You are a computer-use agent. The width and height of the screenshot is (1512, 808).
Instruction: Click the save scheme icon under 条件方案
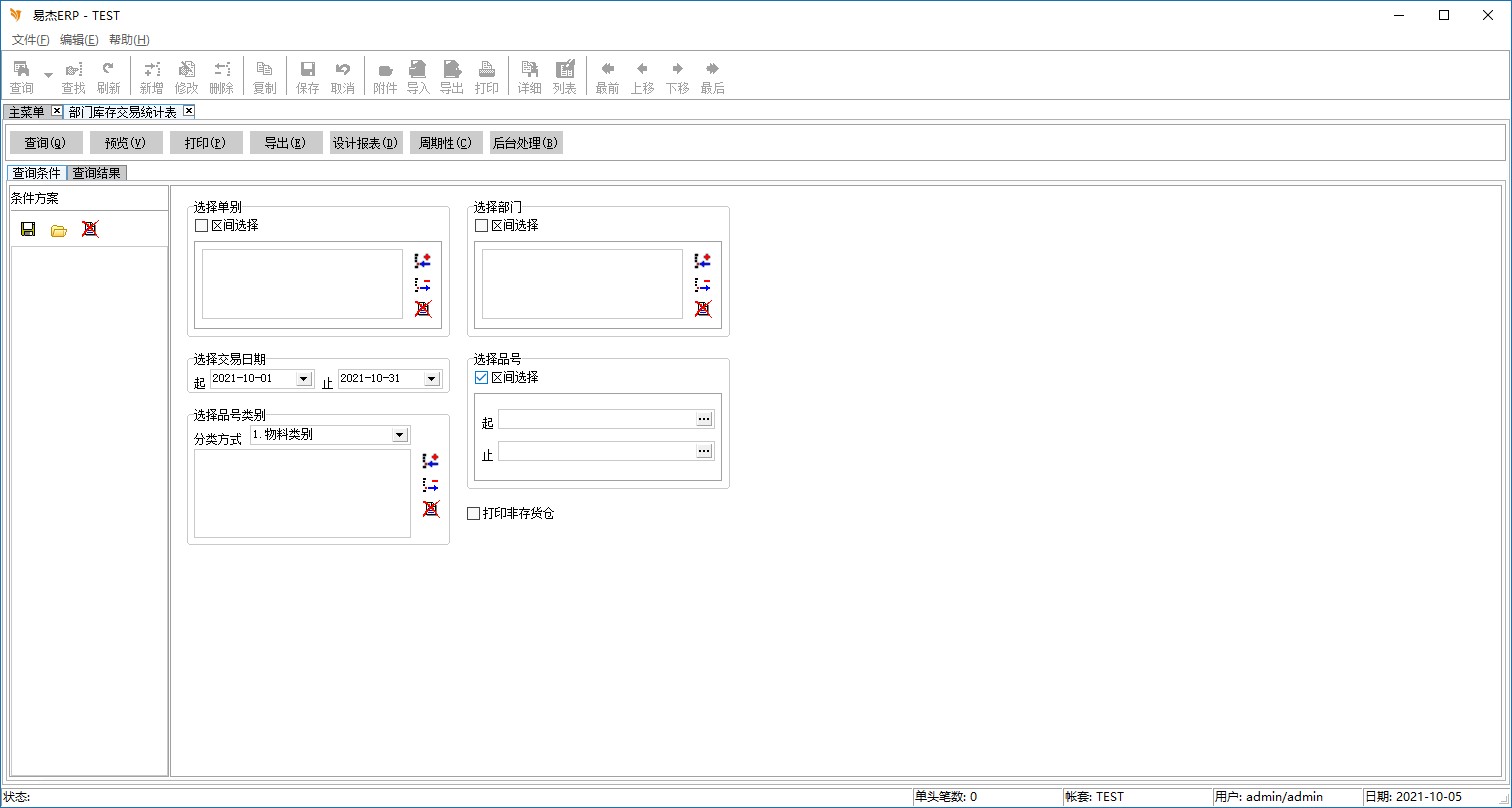(x=28, y=230)
